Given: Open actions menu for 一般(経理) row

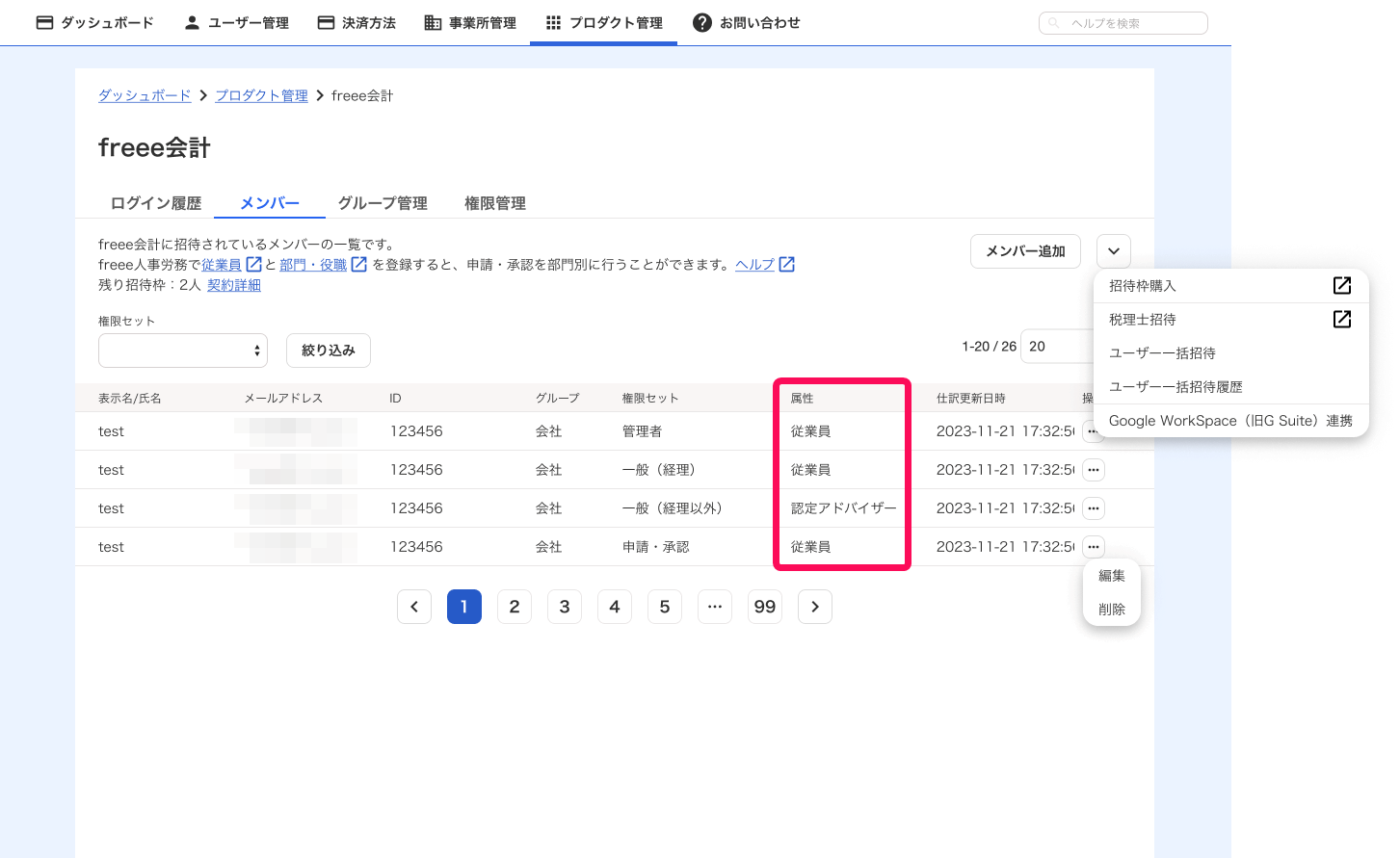Looking at the screenshot, I should (x=1093, y=470).
